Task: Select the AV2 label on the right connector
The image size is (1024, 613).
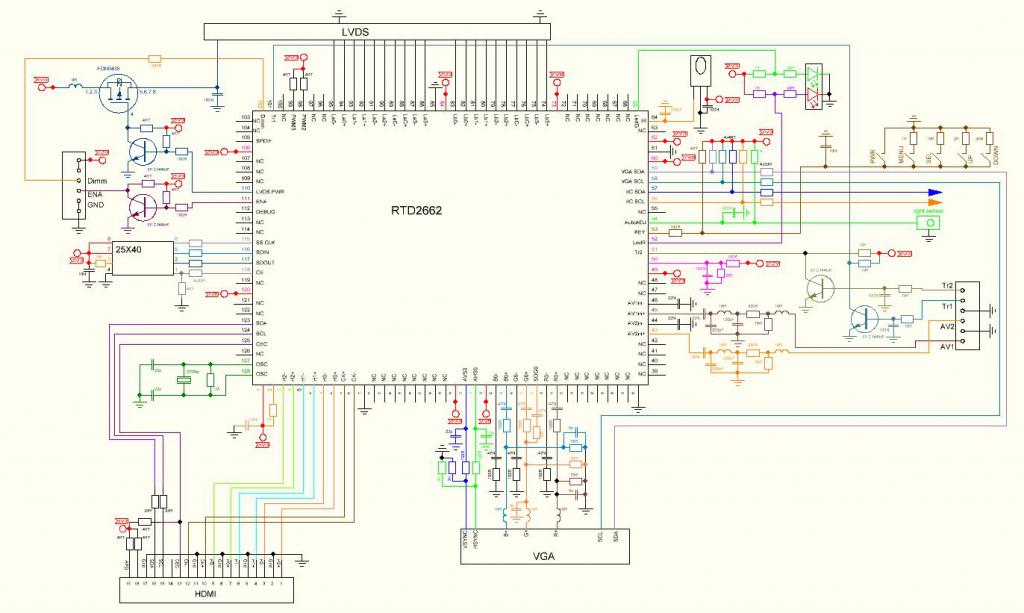Action: (947, 326)
